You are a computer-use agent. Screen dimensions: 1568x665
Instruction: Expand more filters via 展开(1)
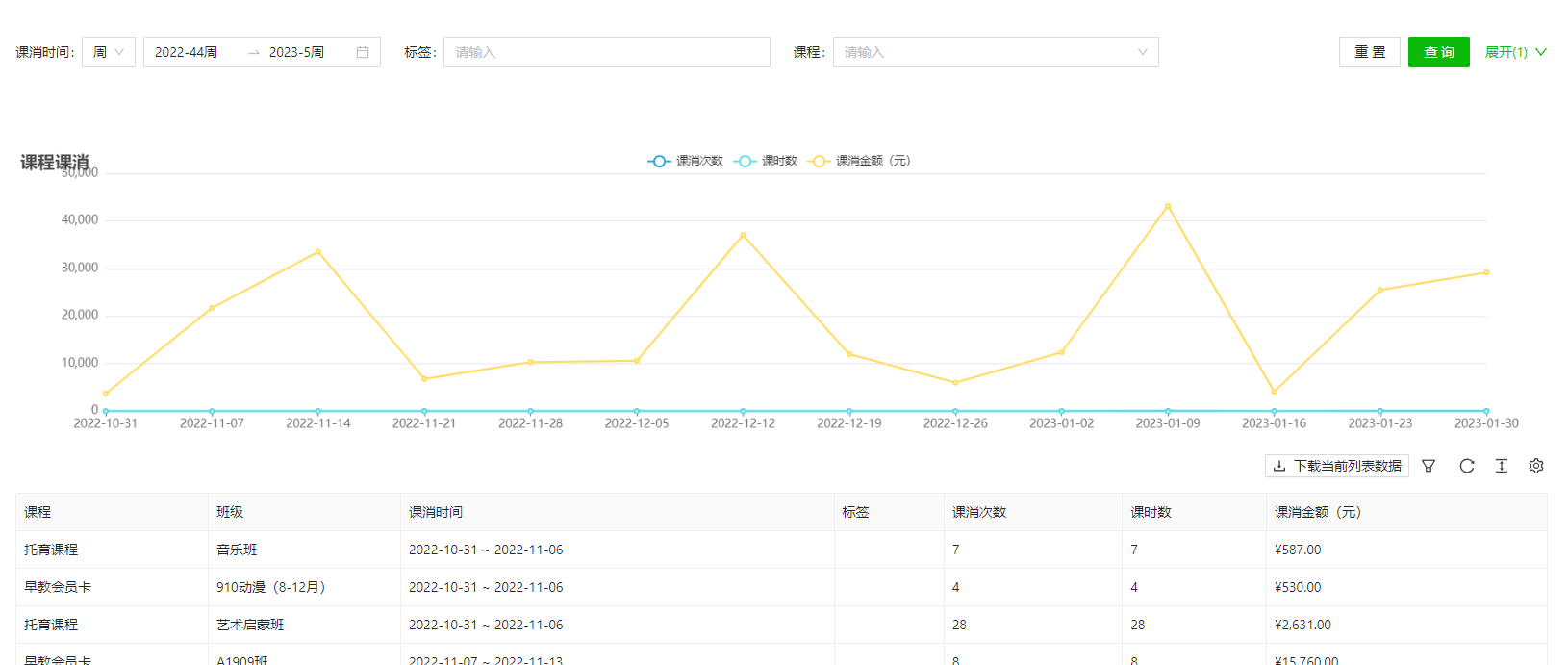pyautogui.click(x=1515, y=52)
